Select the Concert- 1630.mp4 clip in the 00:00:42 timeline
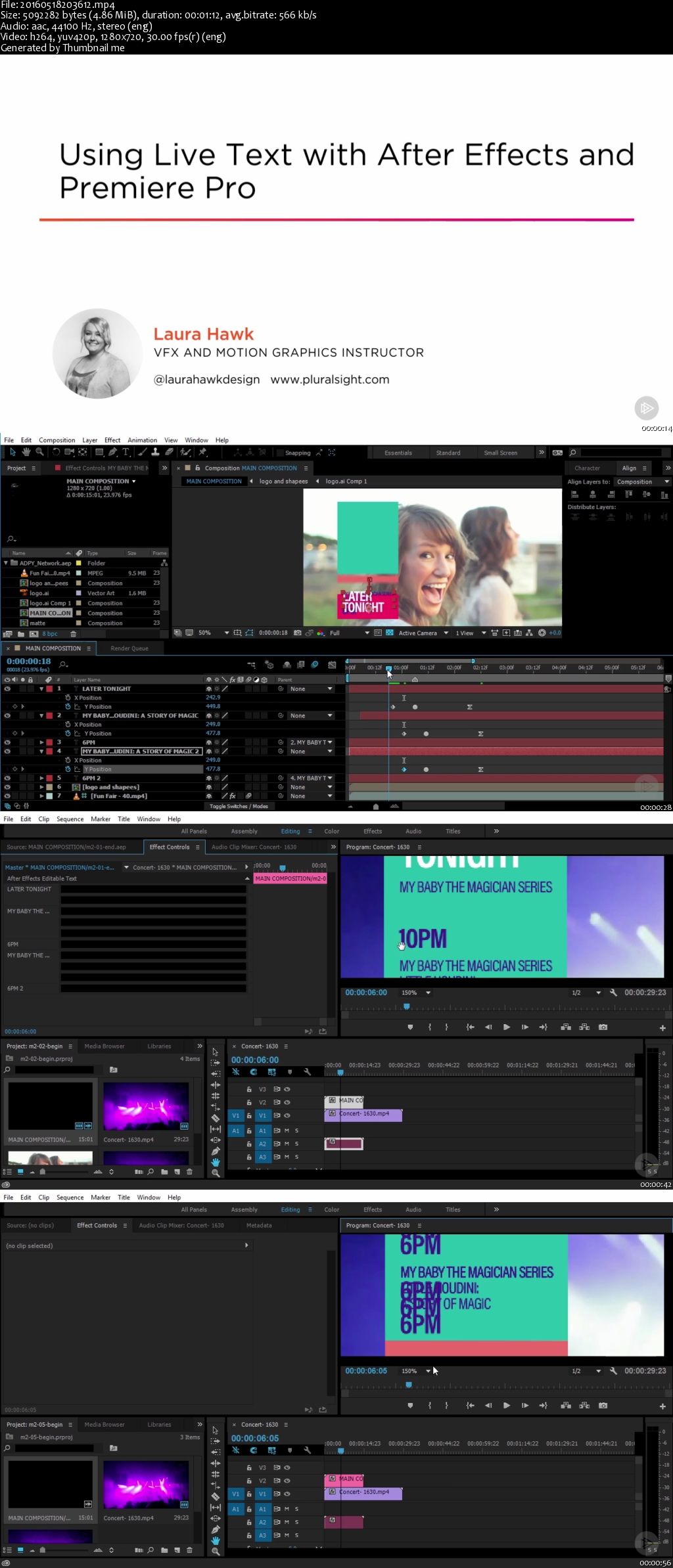 tap(363, 1115)
